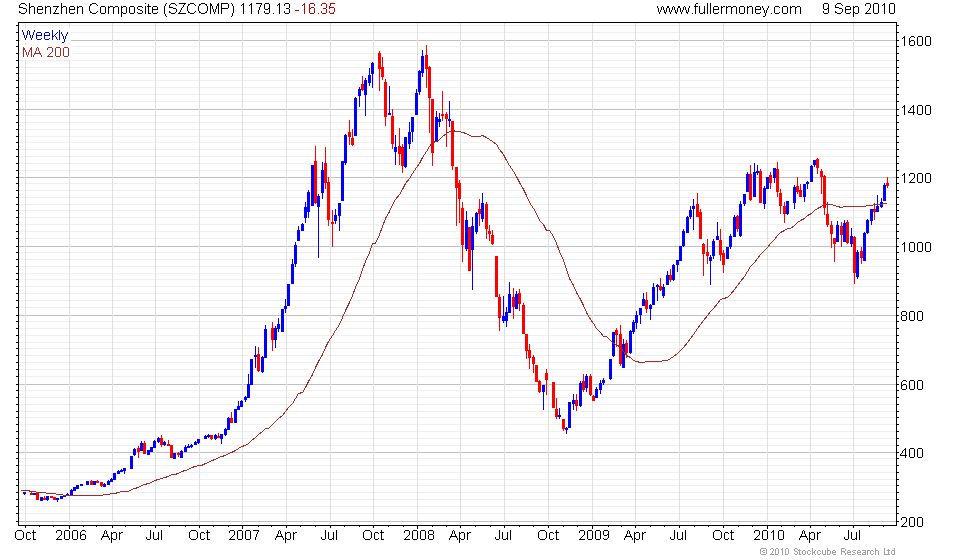
Task: Click the 600 y-axis label
Action: pyautogui.click(x=912, y=385)
